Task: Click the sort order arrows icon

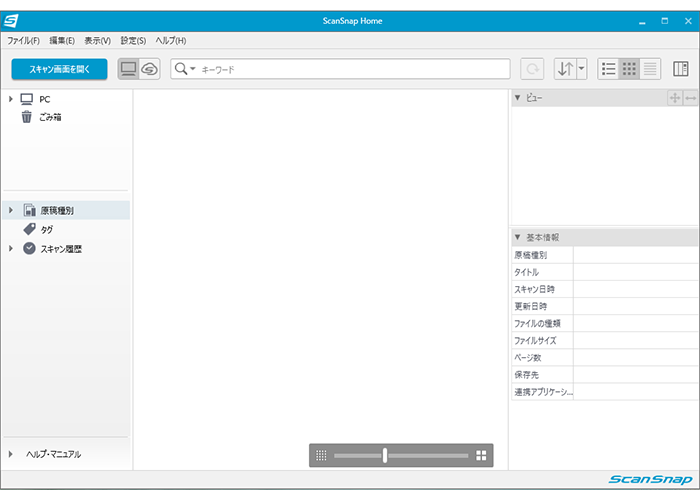Action: pyautogui.click(x=564, y=69)
